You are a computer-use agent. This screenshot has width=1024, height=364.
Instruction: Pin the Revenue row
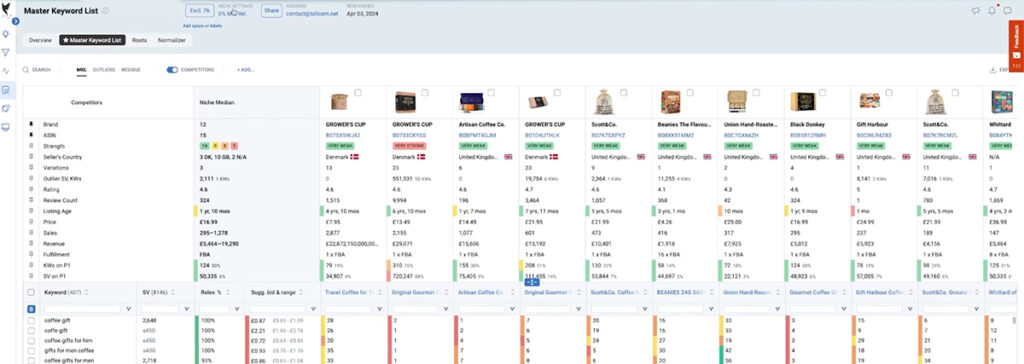(x=31, y=244)
